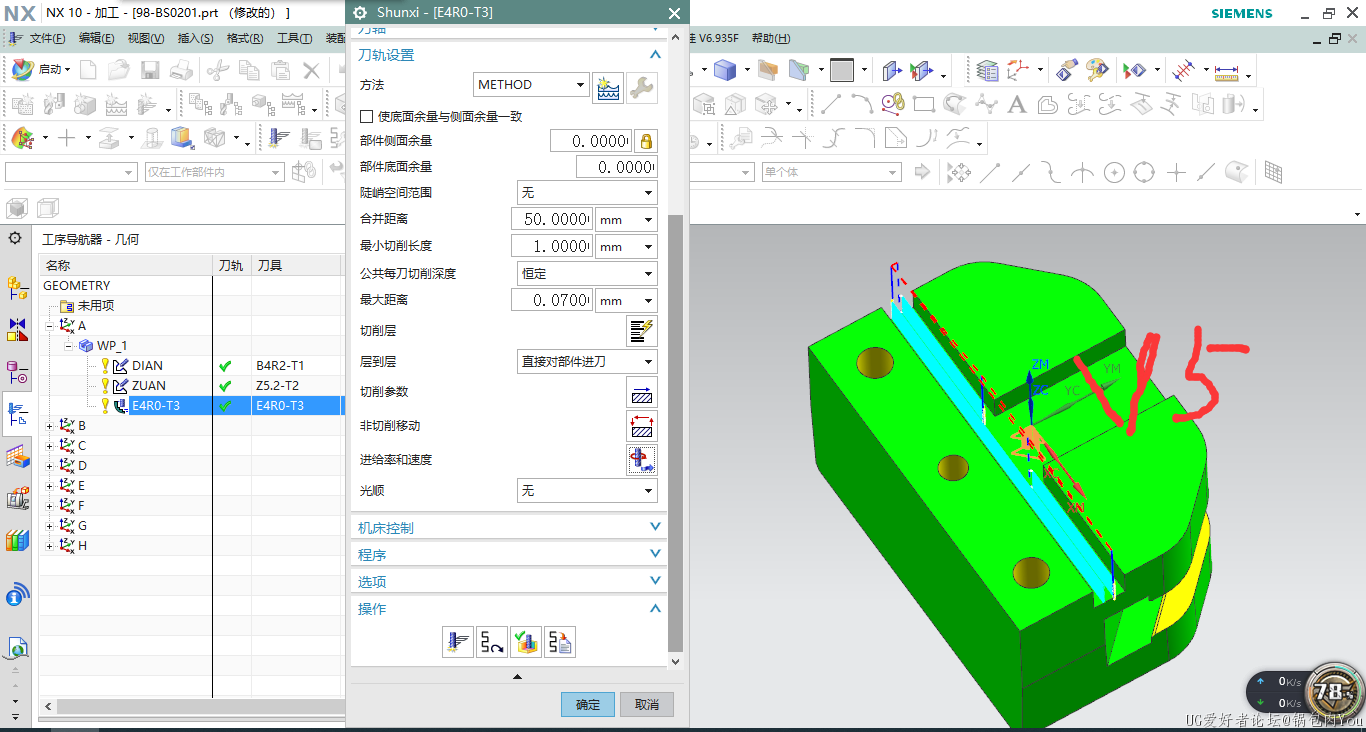Click the edit method wrench icon
The width and height of the screenshot is (1366, 732).
[x=642, y=88]
